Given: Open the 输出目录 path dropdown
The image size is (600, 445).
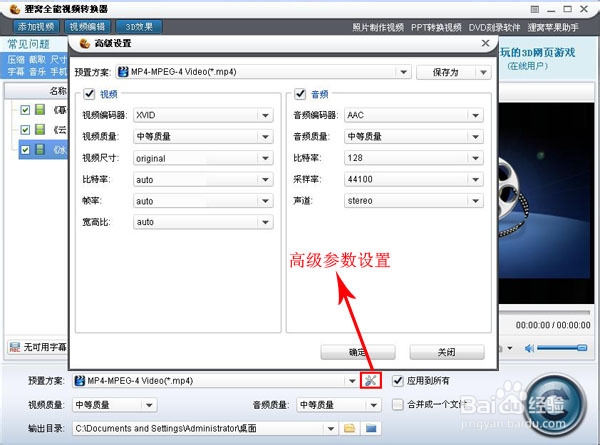Looking at the screenshot, I should click(x=331, y=429).
